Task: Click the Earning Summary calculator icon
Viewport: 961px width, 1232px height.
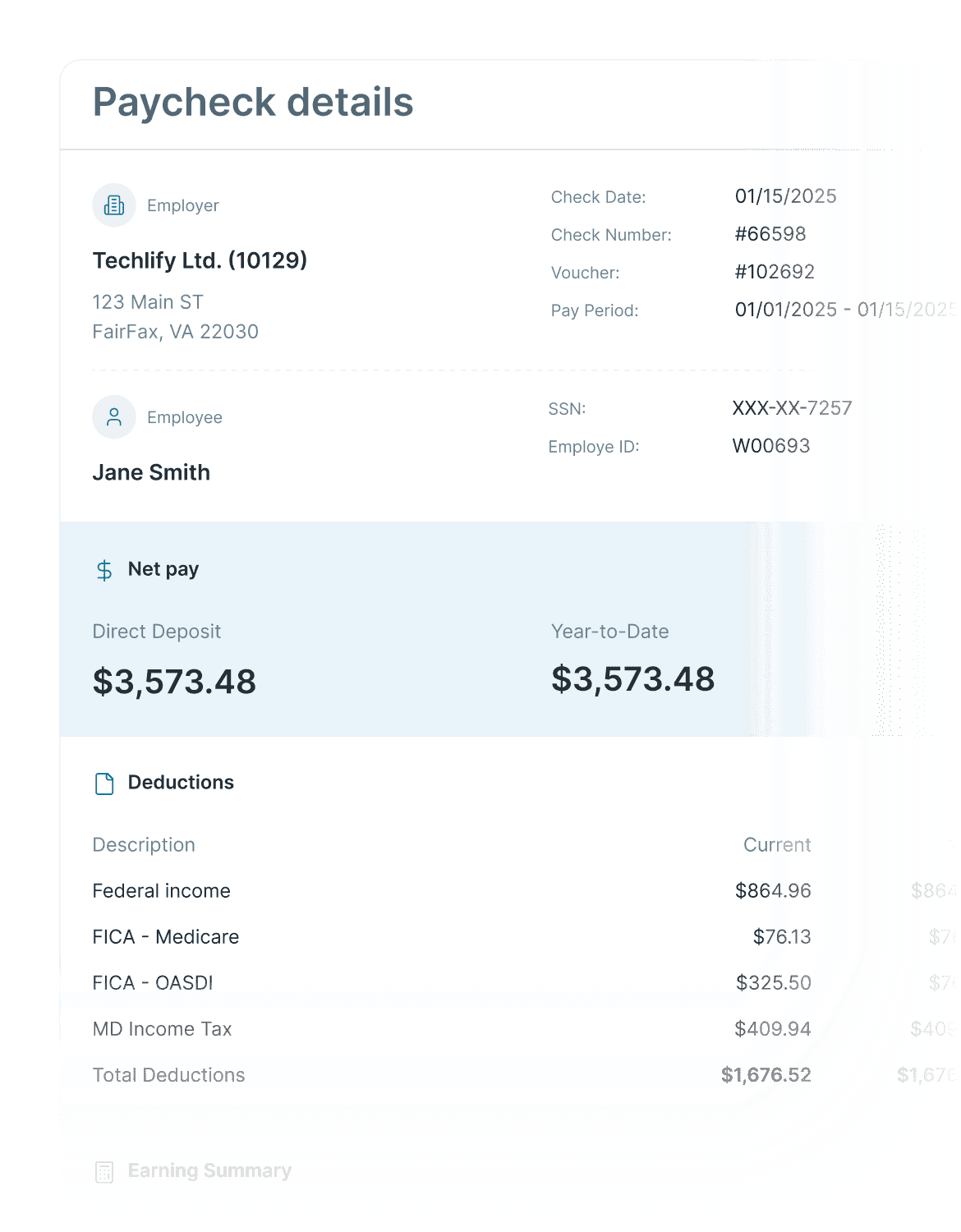Action: click(x=104, y=1172)
